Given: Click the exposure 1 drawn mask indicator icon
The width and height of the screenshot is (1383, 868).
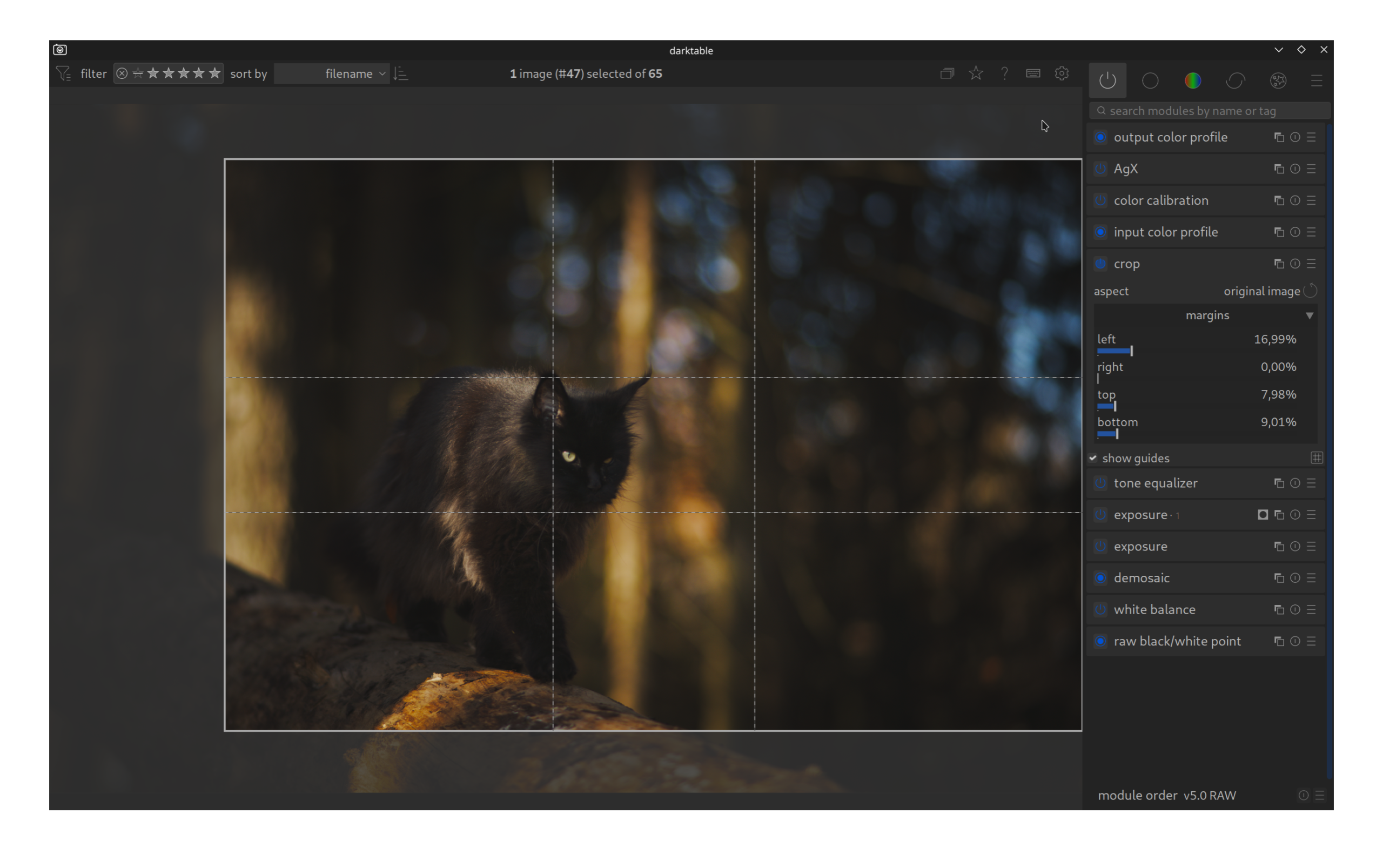Looking at the screenshot, I should tap(1263, 515).
